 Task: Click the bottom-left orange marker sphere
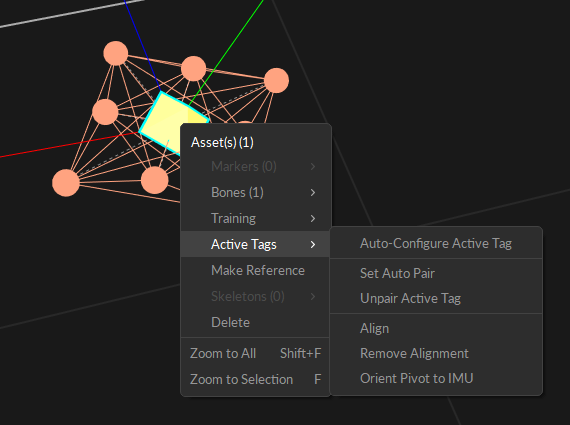coord(66,183)
